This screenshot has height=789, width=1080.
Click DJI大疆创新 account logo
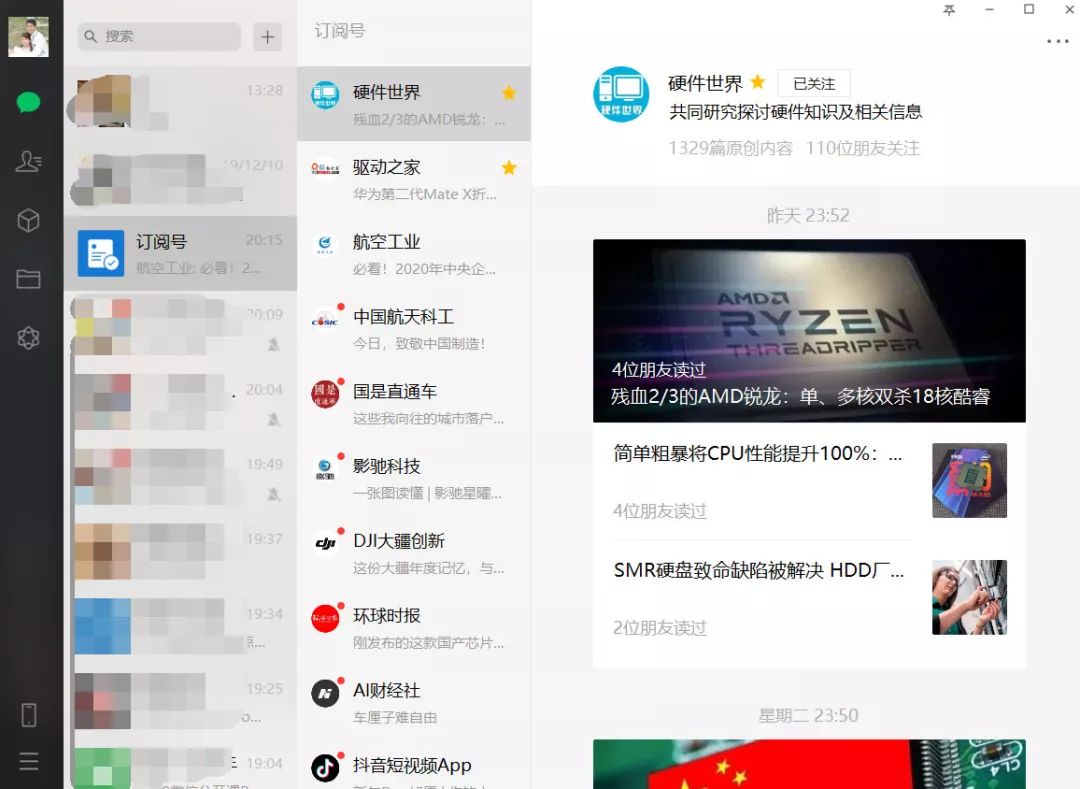point(325,542)
